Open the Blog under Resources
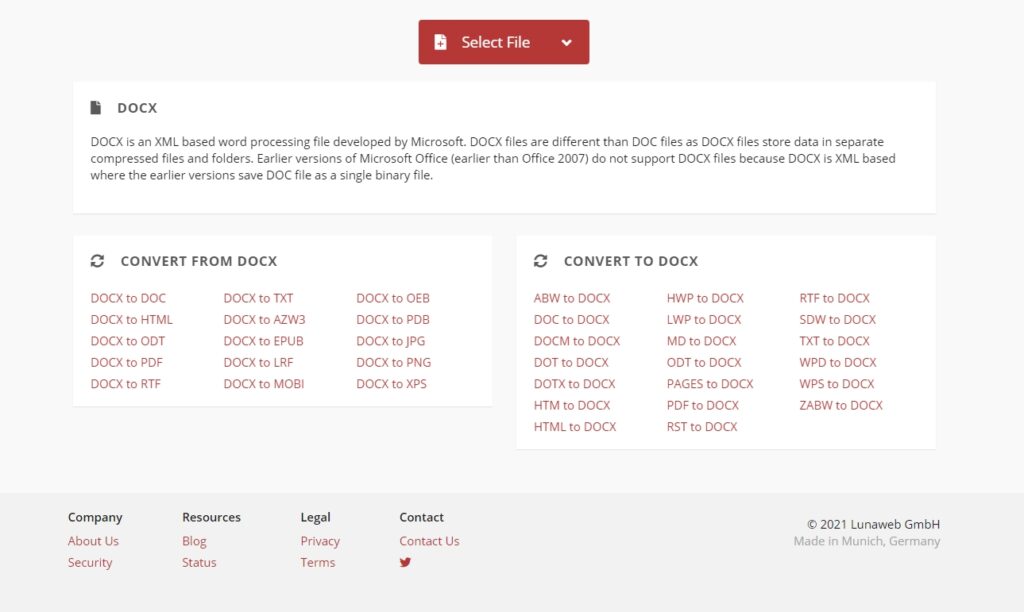This screenshot has height=612, width=1024. (x=194, y=541)
